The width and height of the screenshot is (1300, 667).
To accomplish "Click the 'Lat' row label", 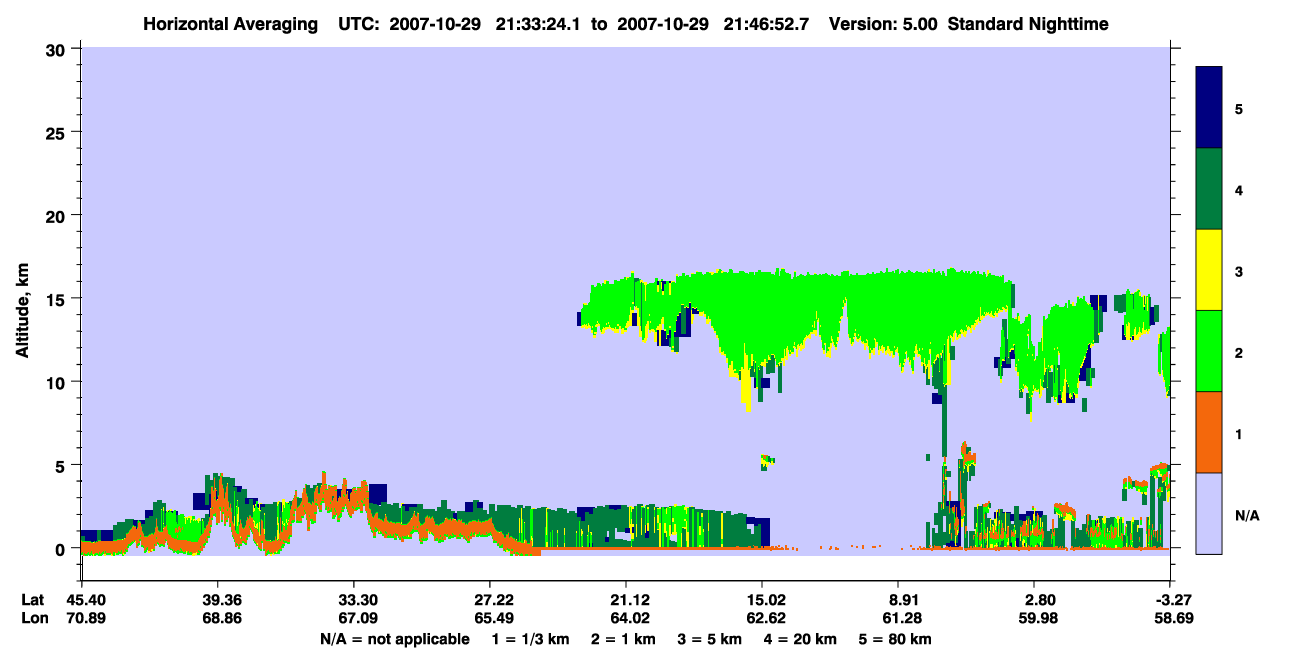I will (x=33, y=600).
